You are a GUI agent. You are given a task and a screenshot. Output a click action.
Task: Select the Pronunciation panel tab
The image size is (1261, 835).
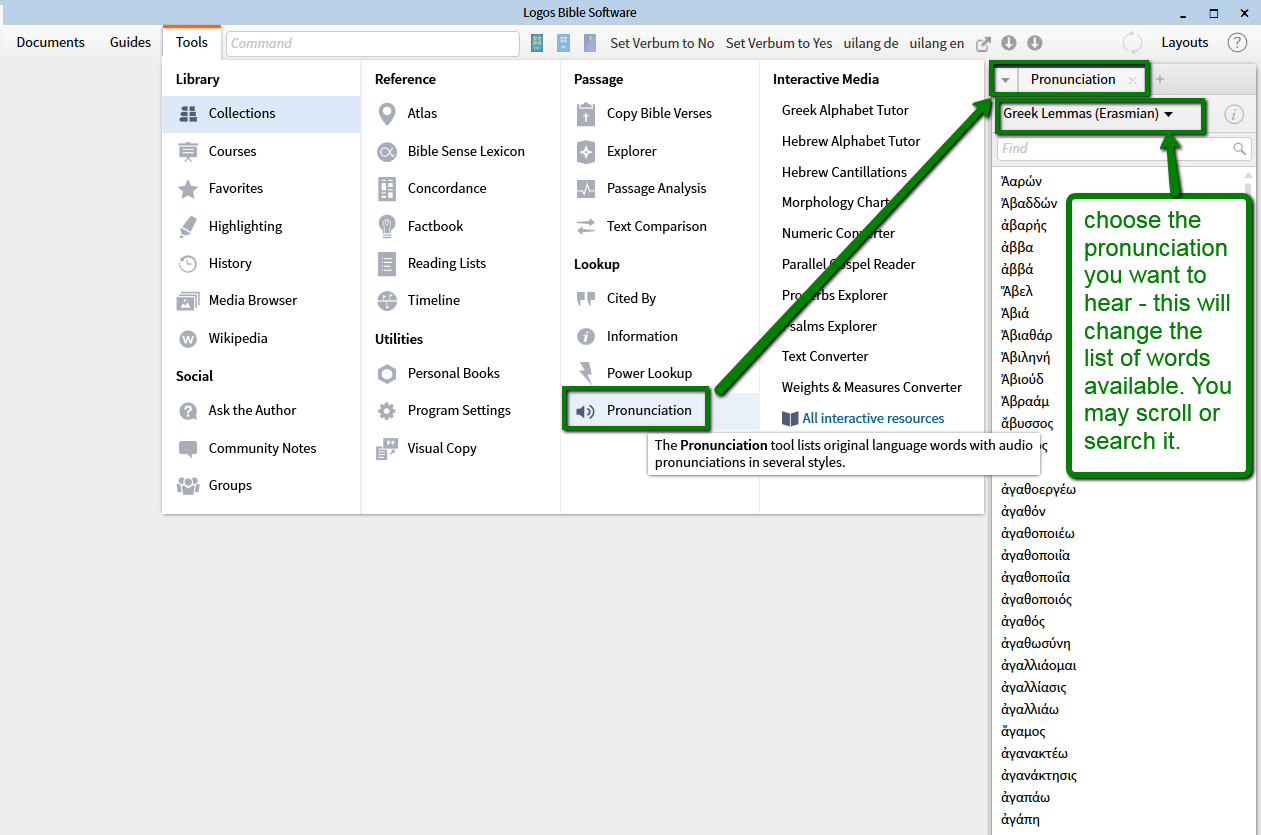pyautogui.click(x=1073, y=80)
